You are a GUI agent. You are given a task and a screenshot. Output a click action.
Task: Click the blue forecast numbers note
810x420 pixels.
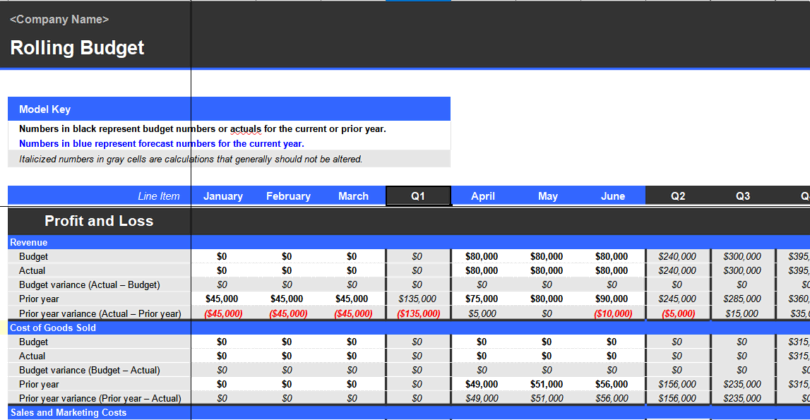162,144
